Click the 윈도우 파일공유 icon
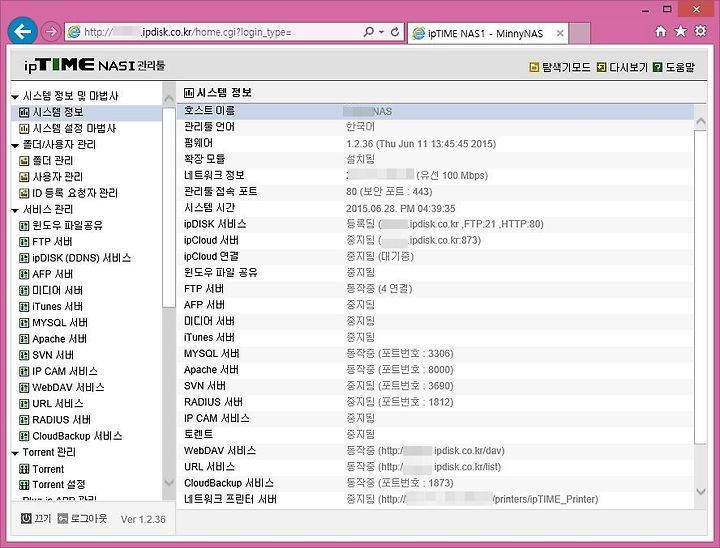Viewport: 720px width, 548px height. point(24,226)
